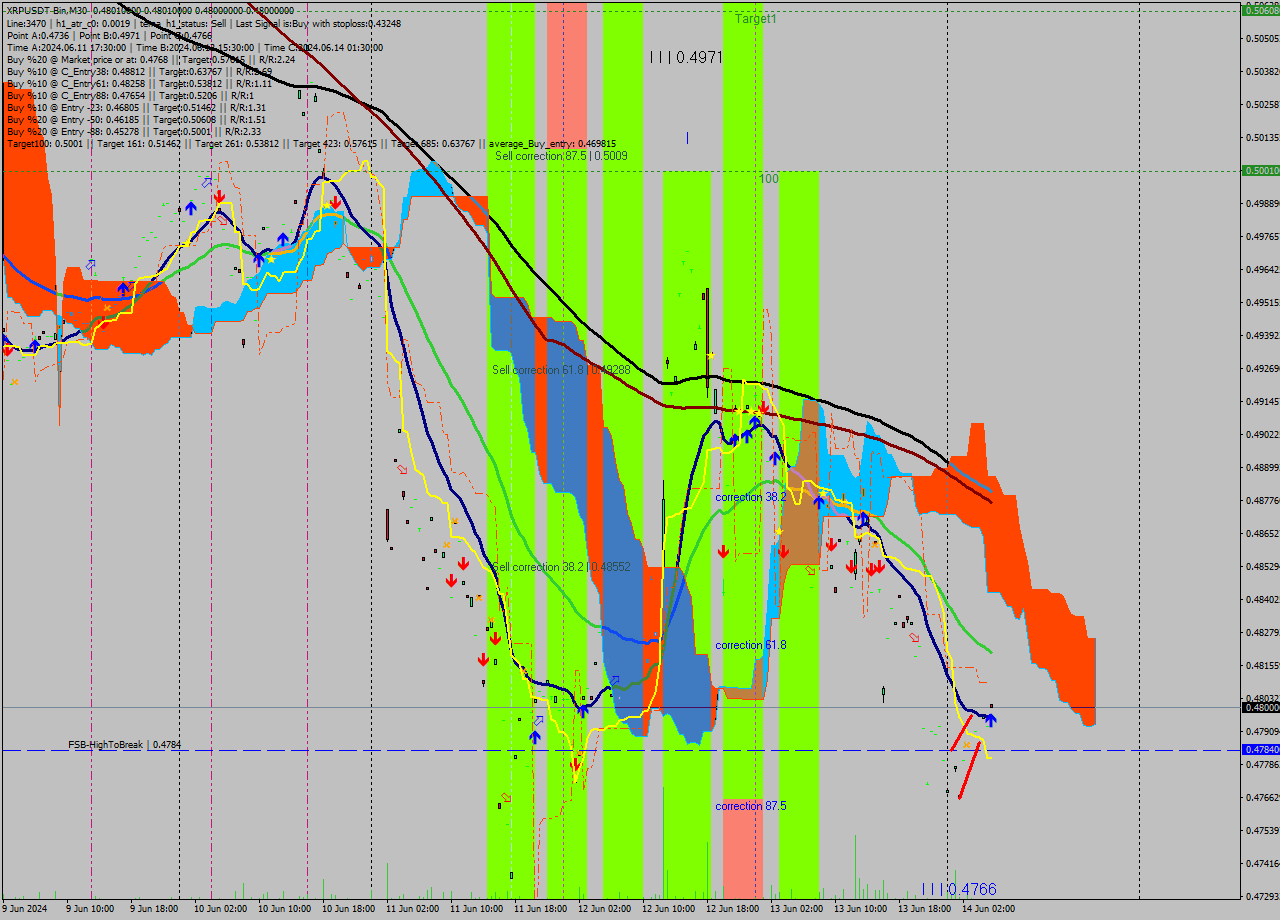Select 'Sell correction 38.2 | 0.48552' label
The height and width of the screenshot is (920, 1280).
(x=561, y=567)
